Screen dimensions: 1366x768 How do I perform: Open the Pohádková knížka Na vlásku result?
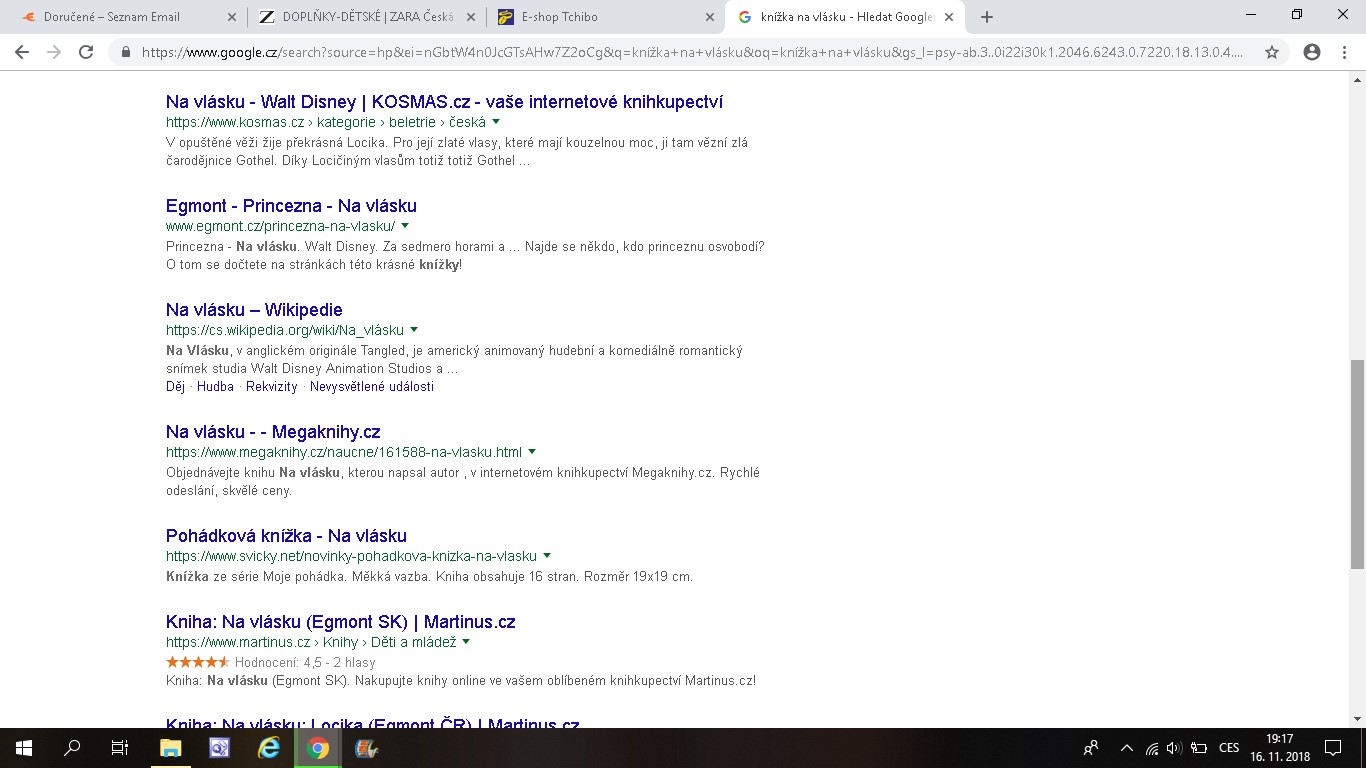(286, 535)
